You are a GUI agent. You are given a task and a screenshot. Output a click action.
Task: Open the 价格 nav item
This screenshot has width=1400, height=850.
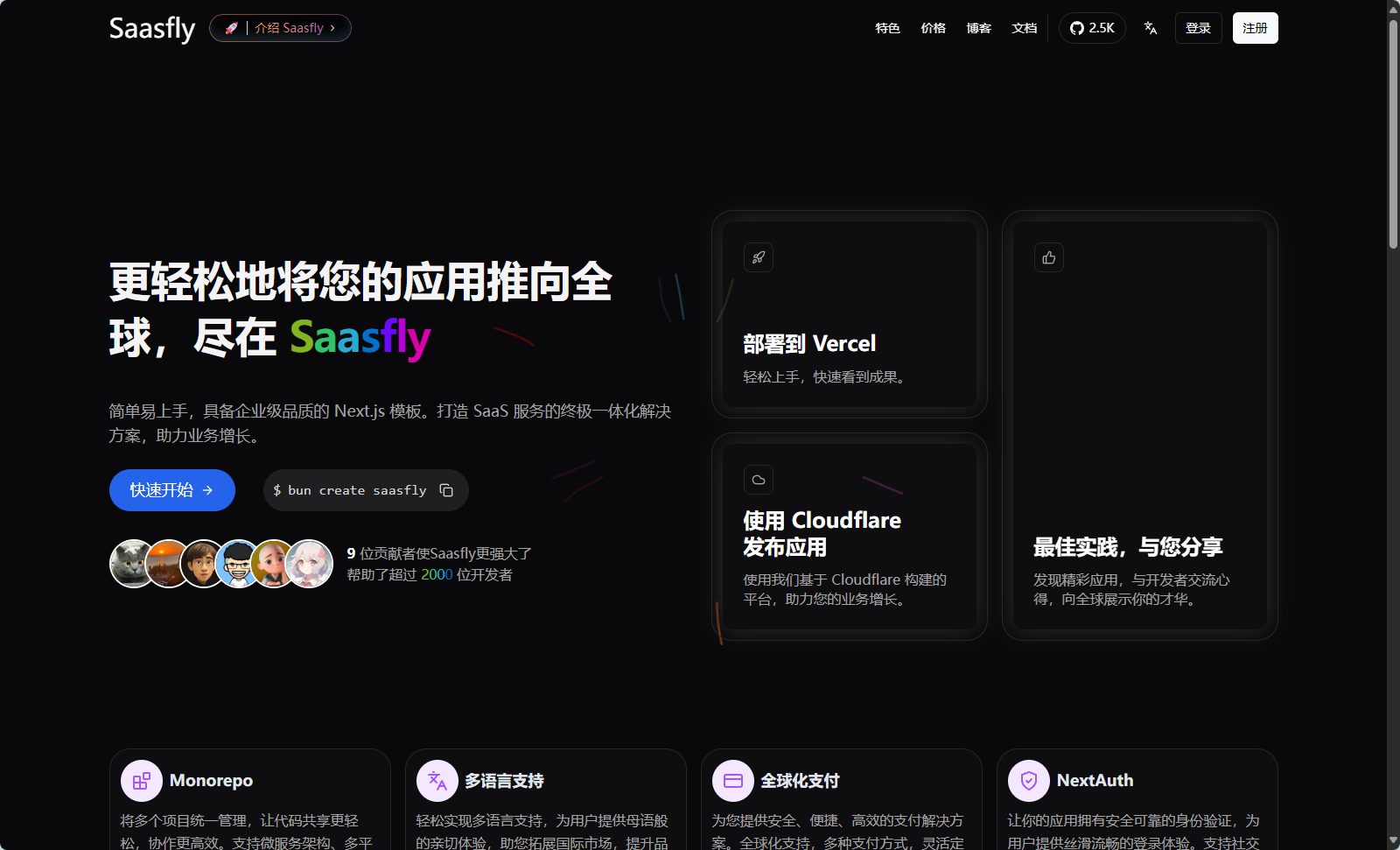coord(933,28)
